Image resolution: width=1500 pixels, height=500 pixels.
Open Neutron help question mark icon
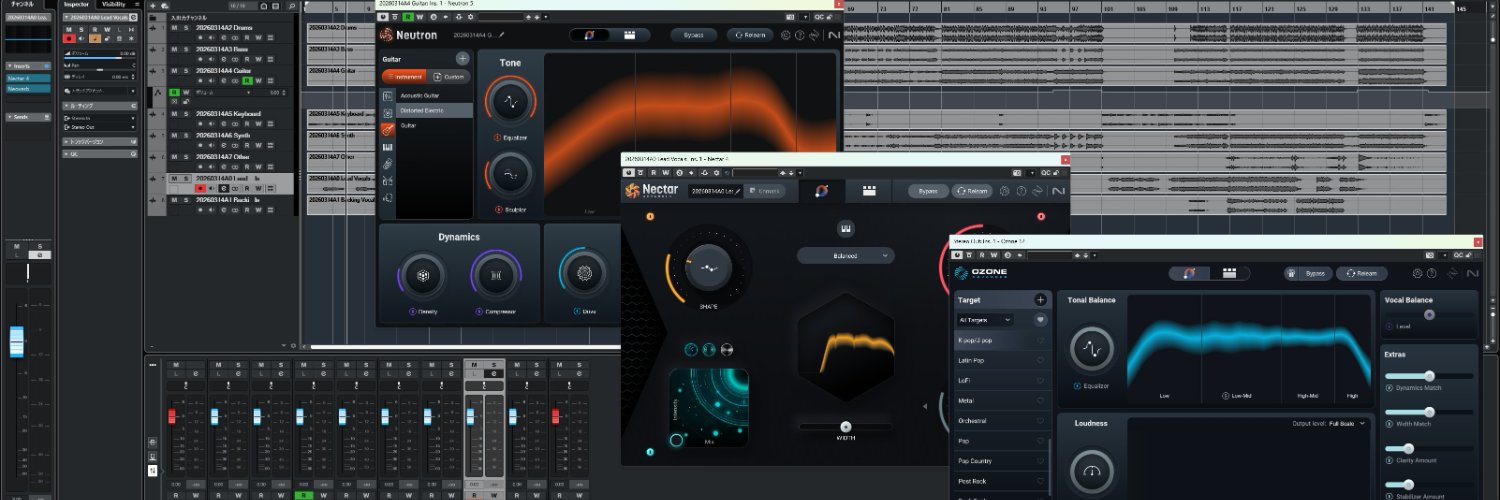click(800, 35)
